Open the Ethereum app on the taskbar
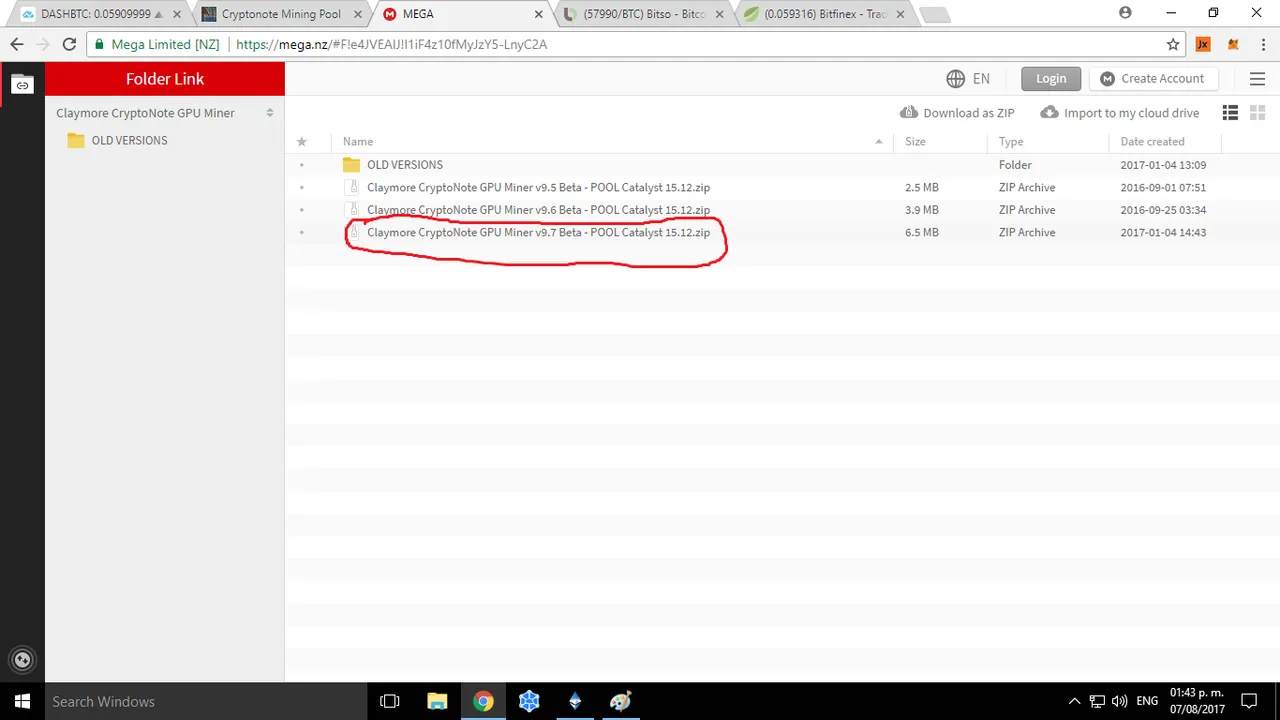The height and width of the screenshot is (720, 1280). (575, 701)
